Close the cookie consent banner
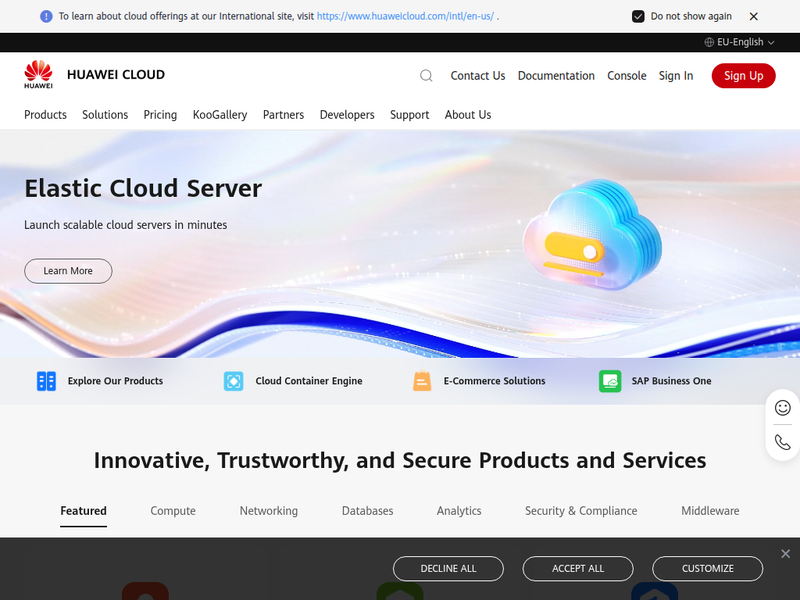Viewport: 800px width, 600px height. click(785, 554)
